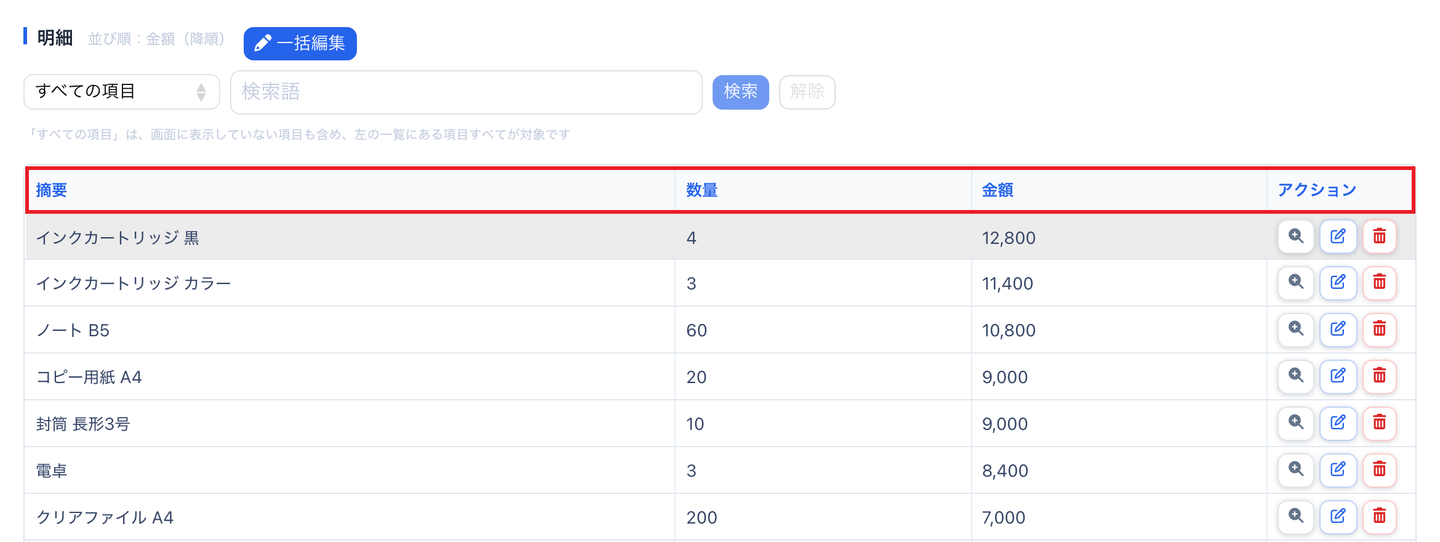The width and height of the screenshot is (1440, 542).
Task: Edit the ノート B5 entry
Action: click(1338, 329)
